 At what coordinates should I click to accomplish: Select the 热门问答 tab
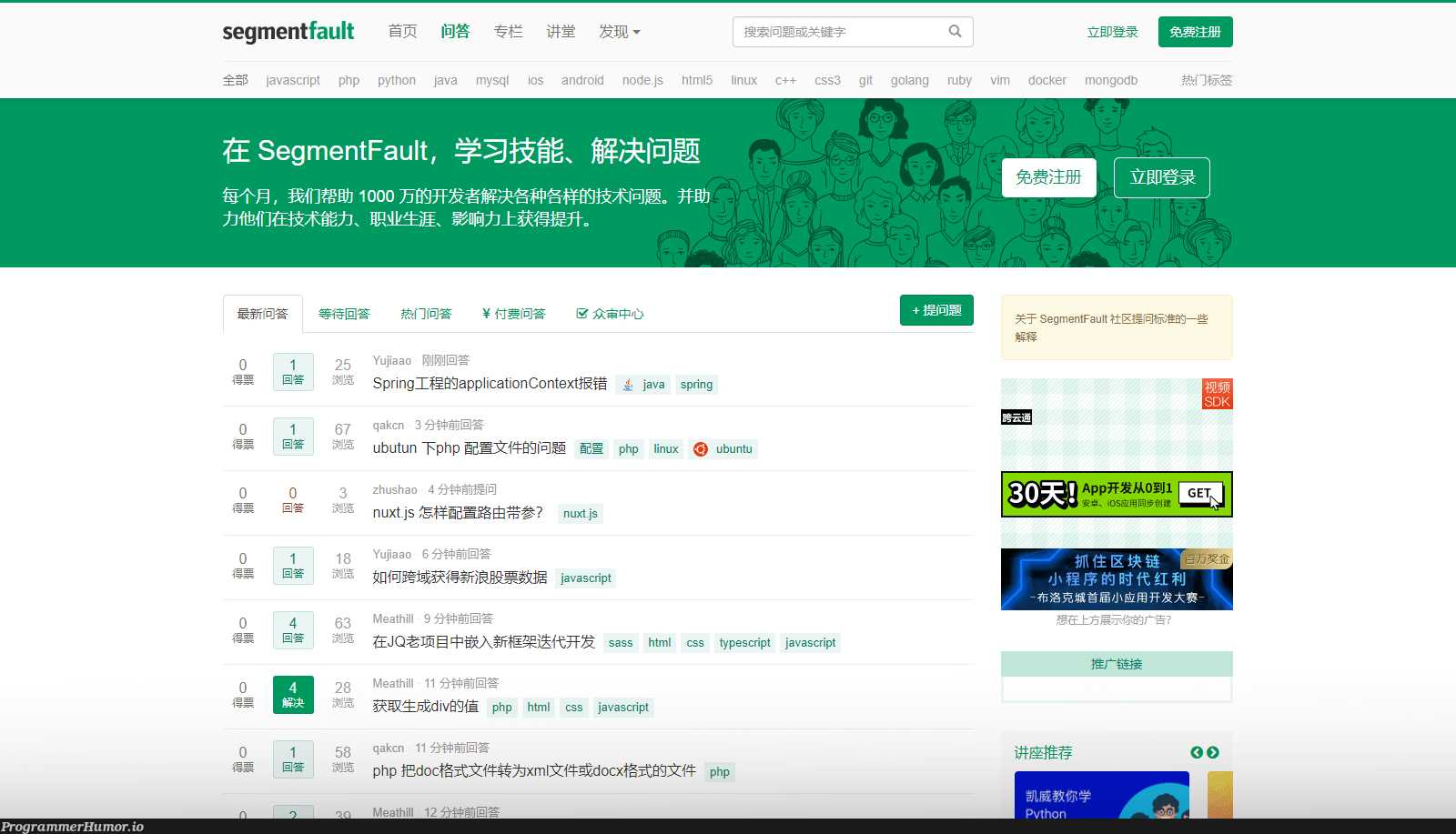[426, 314]
